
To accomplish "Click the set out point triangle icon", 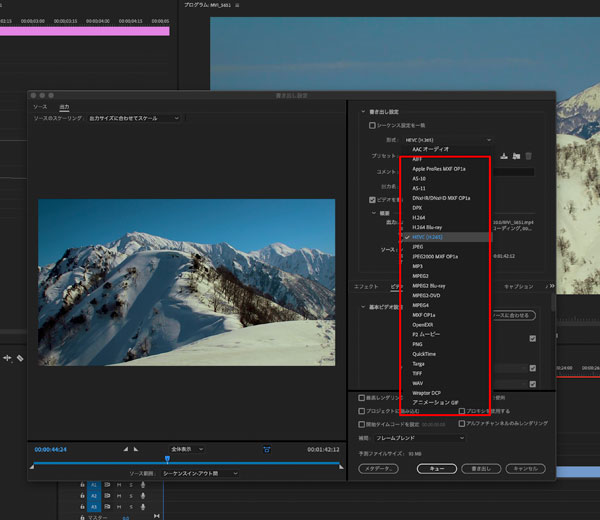I will click(x=136, y=449).
